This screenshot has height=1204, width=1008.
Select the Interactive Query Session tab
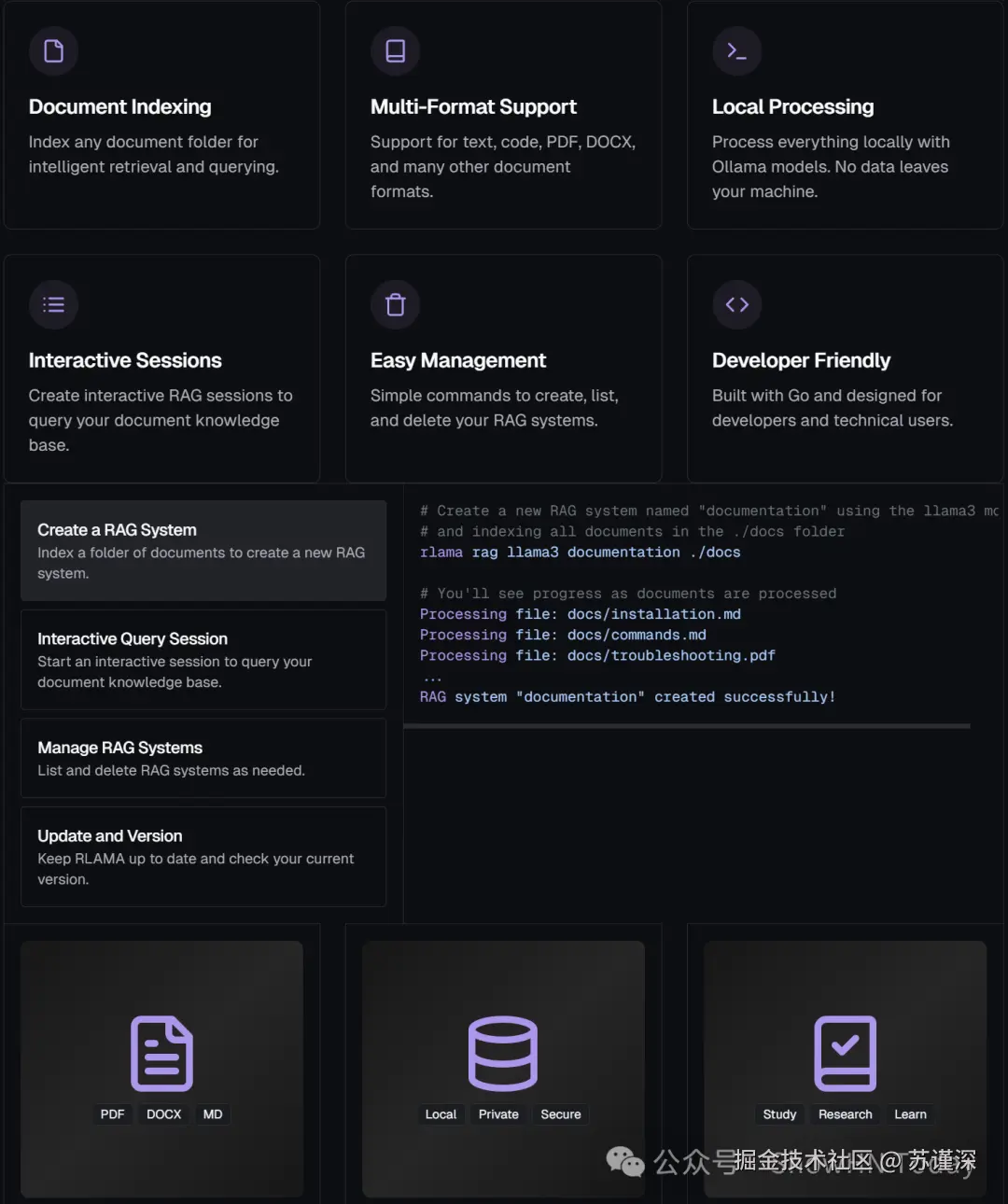(203, 660)
